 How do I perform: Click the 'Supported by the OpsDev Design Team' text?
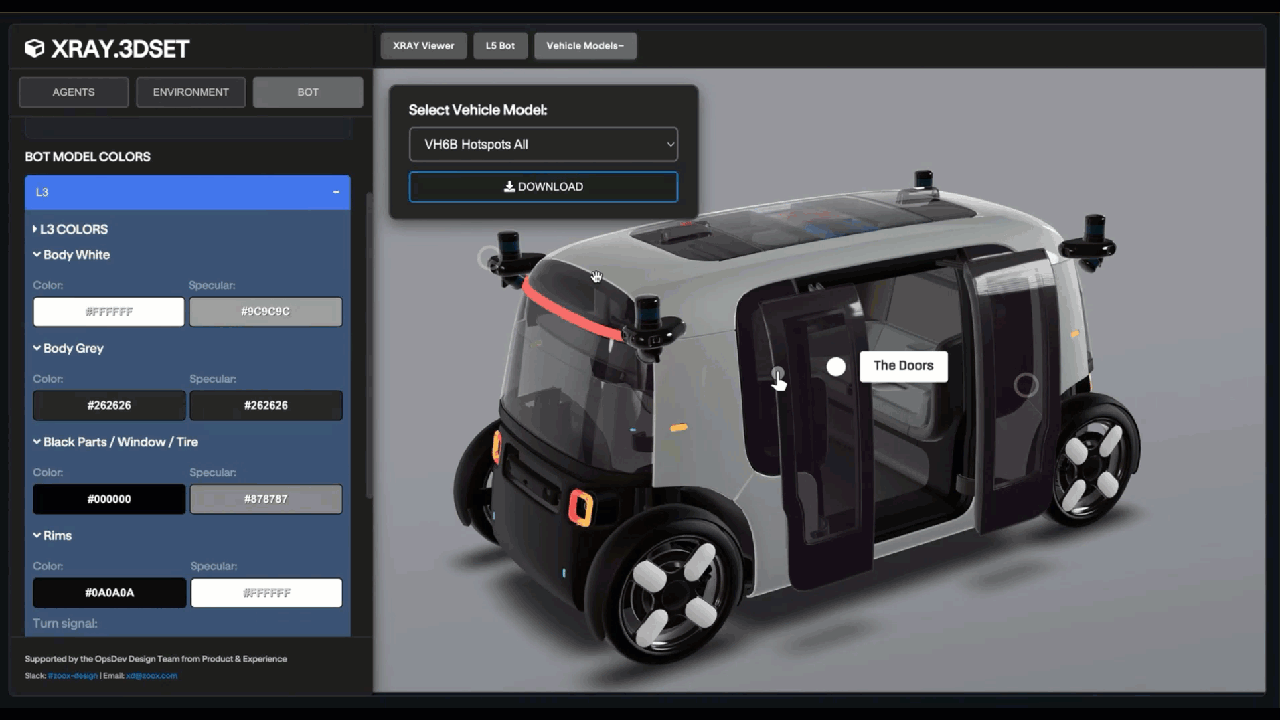point(156,659)
